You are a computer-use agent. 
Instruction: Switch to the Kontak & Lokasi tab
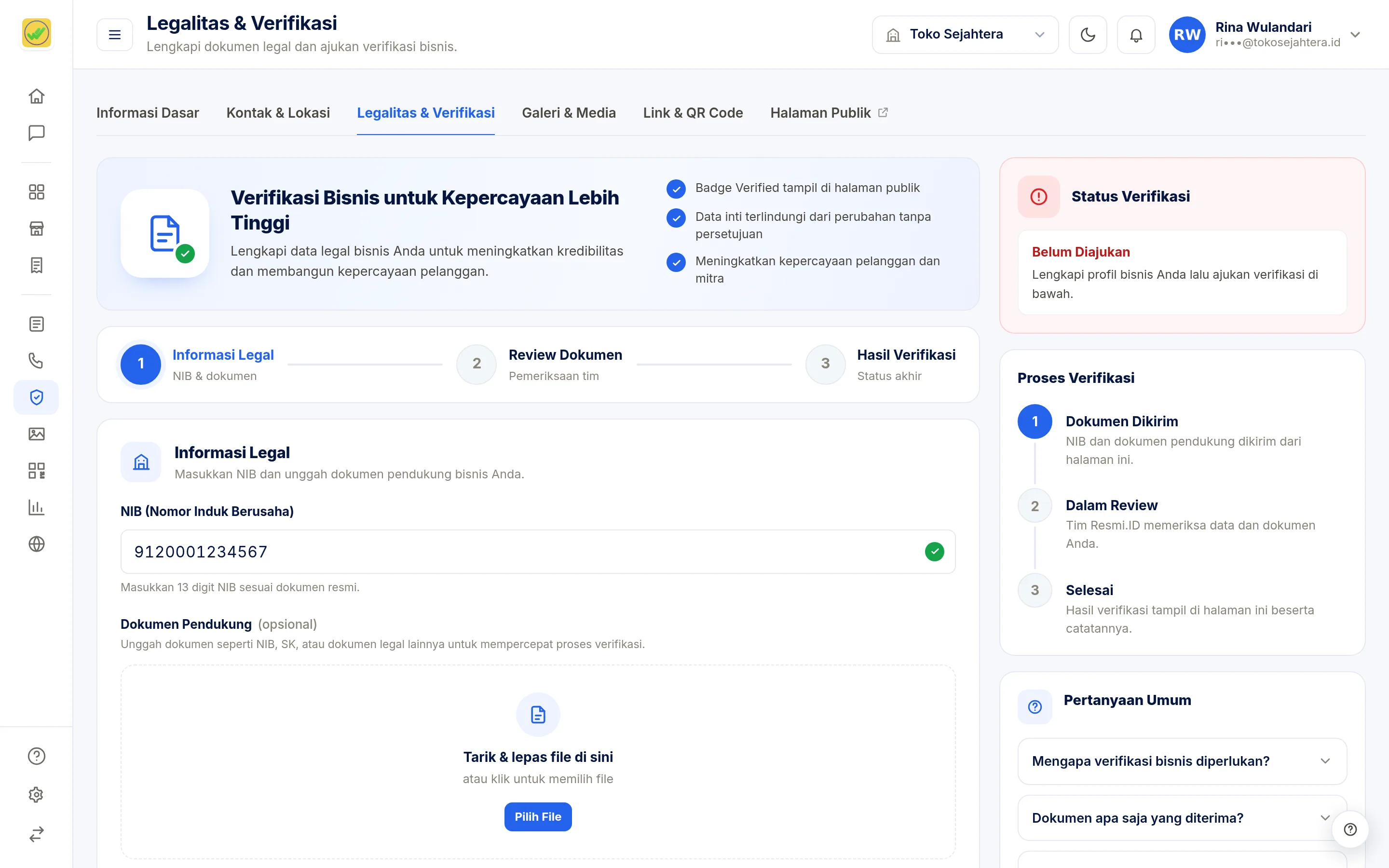[278, 113]
